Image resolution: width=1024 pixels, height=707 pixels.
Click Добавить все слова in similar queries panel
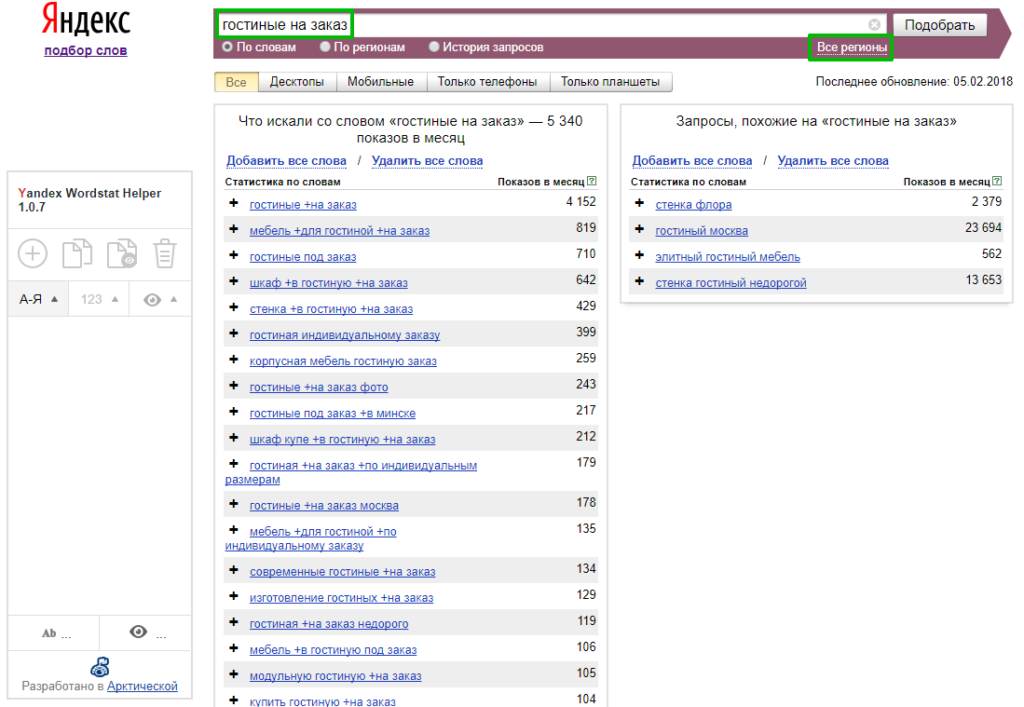click(x=692, y=161)
